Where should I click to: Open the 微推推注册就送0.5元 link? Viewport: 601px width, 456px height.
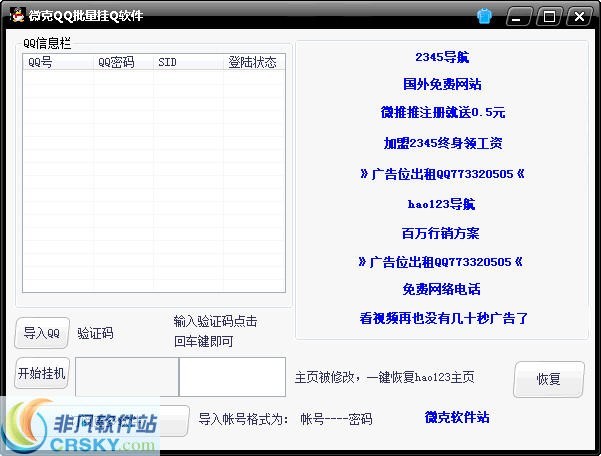point(443,112)
